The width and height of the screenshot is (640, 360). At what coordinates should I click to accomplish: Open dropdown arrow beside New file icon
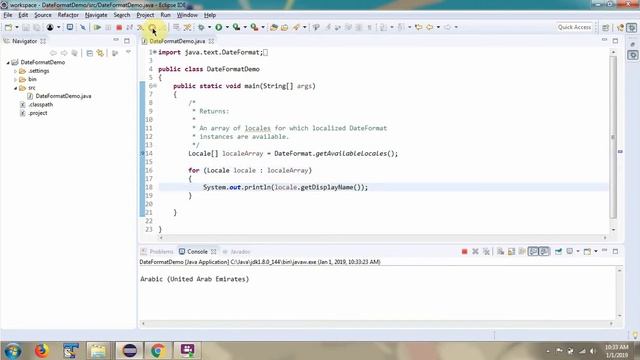point(17,27)
